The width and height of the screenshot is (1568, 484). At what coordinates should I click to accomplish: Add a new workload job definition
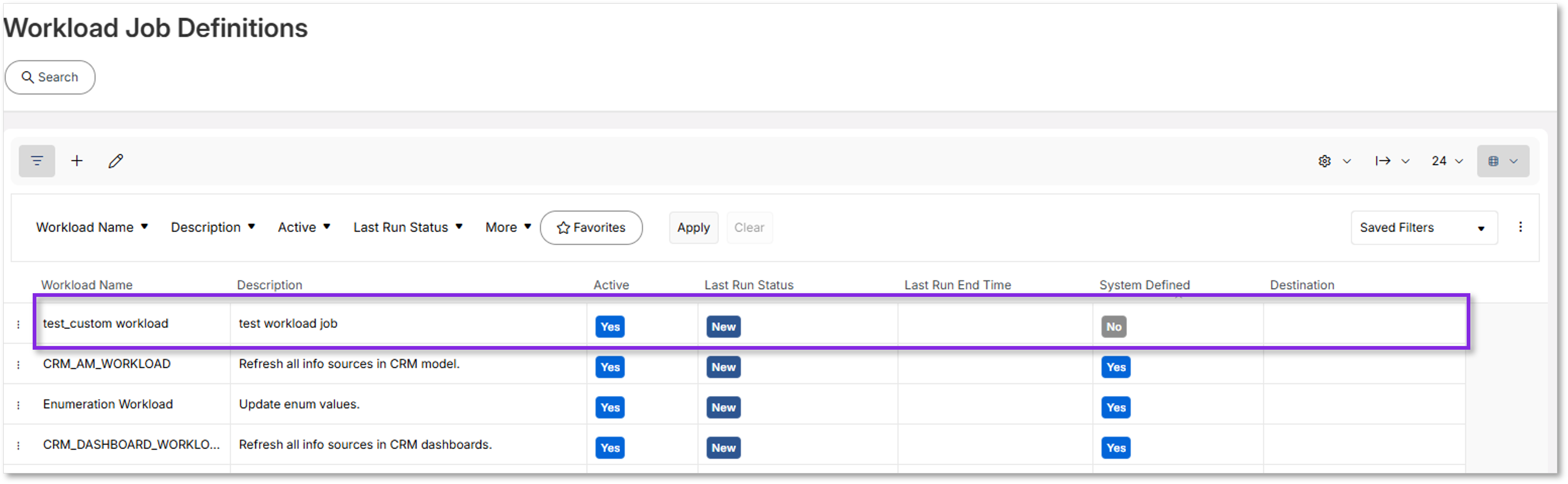click(x=77, y=161)
